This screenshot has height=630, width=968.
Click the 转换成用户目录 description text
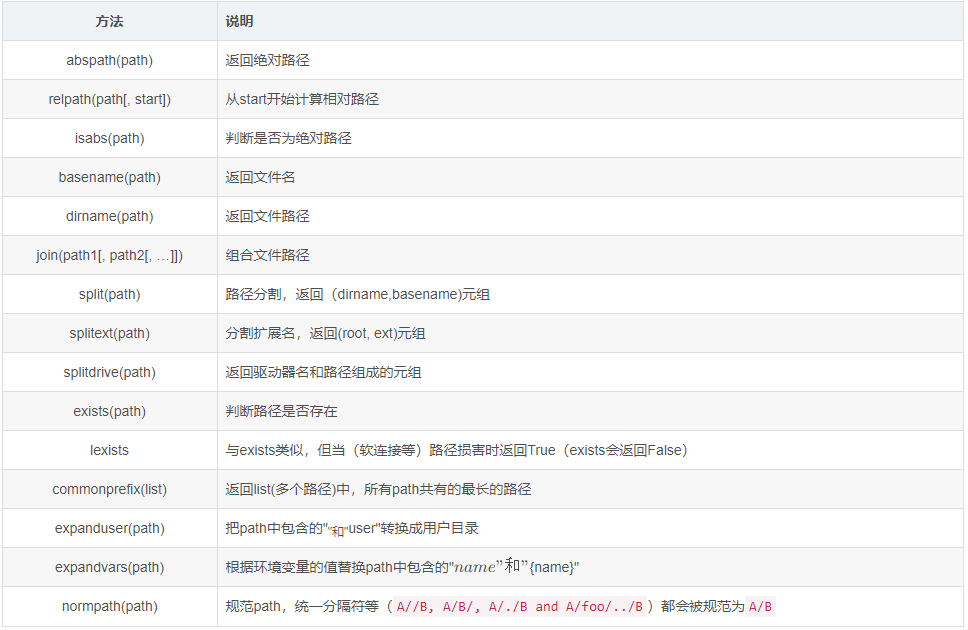click(x=430, y=528)
